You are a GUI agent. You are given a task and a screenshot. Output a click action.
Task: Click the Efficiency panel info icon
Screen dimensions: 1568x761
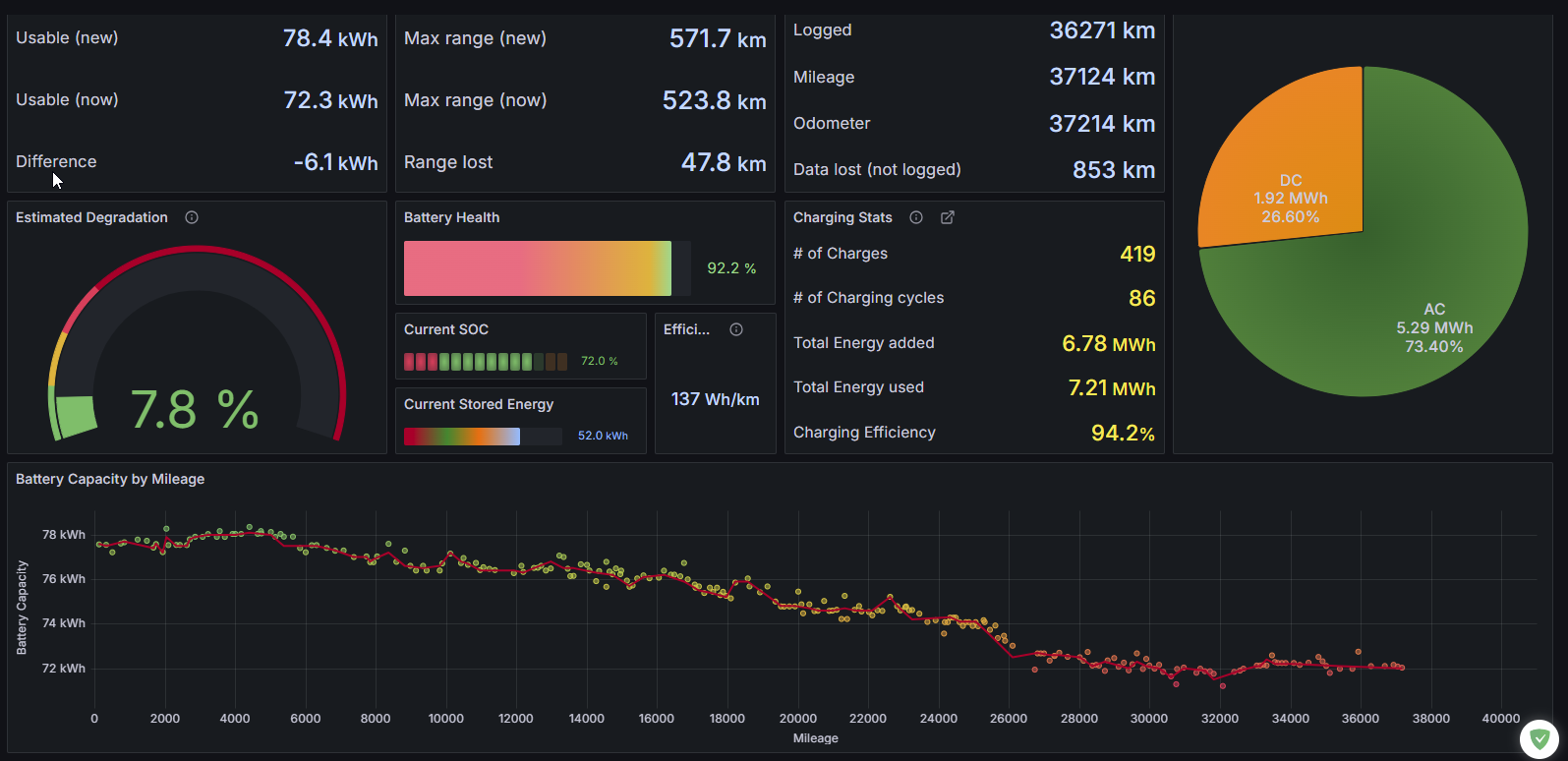736,329
